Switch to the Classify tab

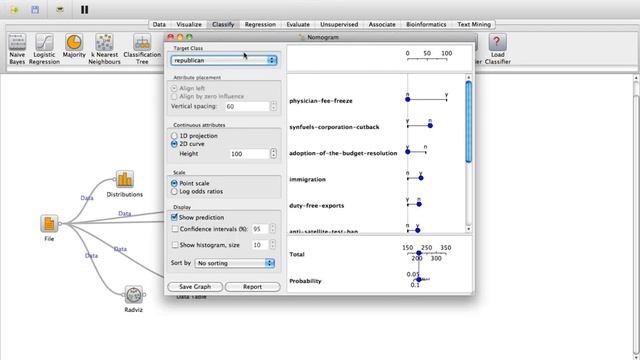[x=223, y=24]
